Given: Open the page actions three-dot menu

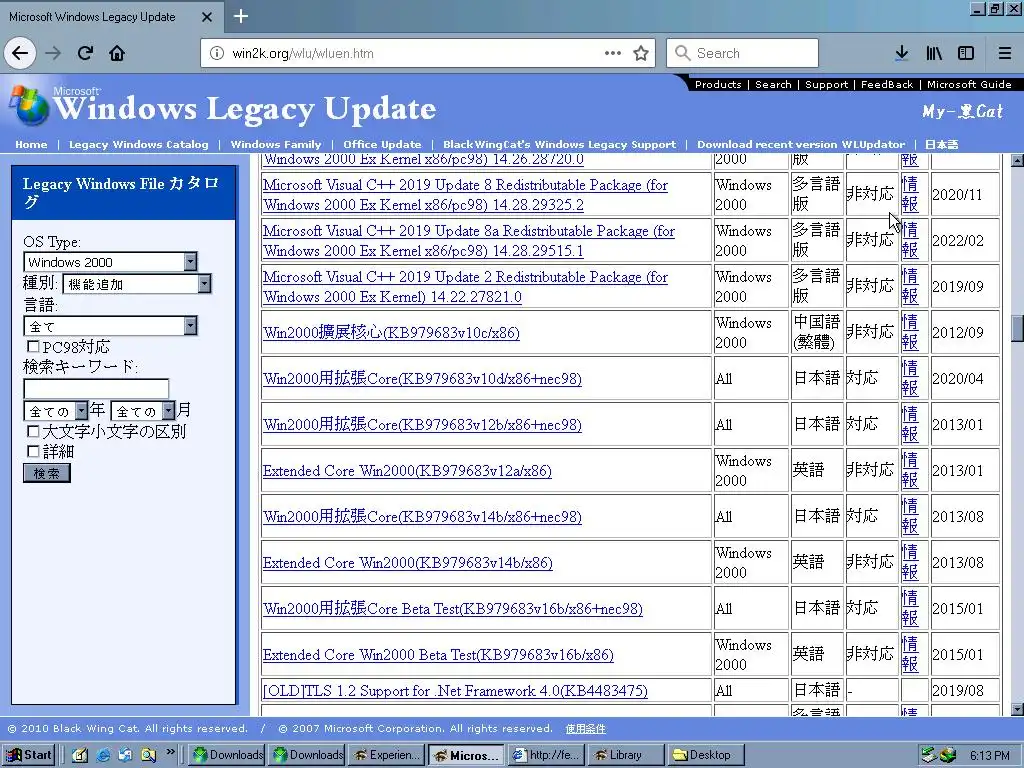Looking at the screenshot, I should coord(613,53).
